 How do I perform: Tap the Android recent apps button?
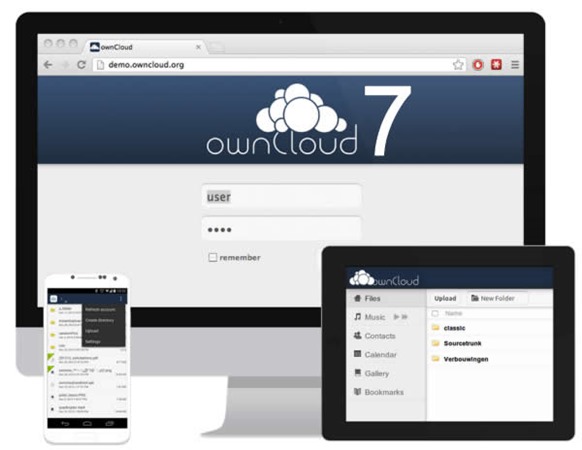109,424
